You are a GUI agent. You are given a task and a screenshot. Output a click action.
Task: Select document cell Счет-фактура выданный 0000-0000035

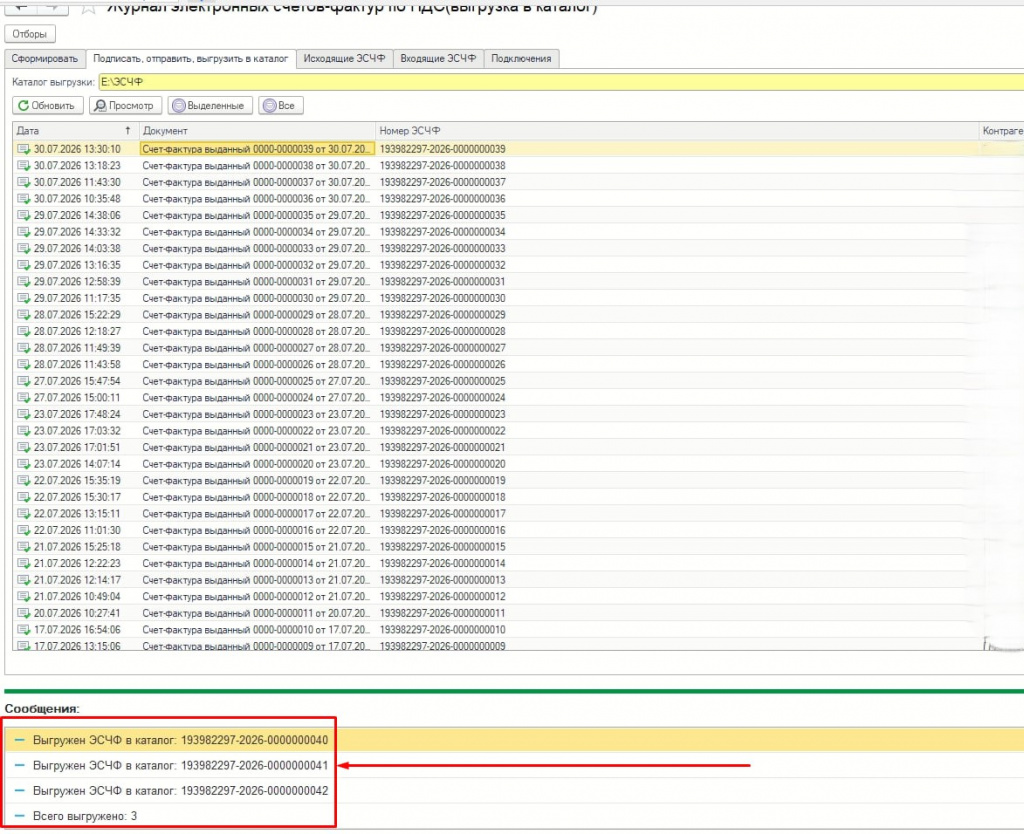[257, 216]
